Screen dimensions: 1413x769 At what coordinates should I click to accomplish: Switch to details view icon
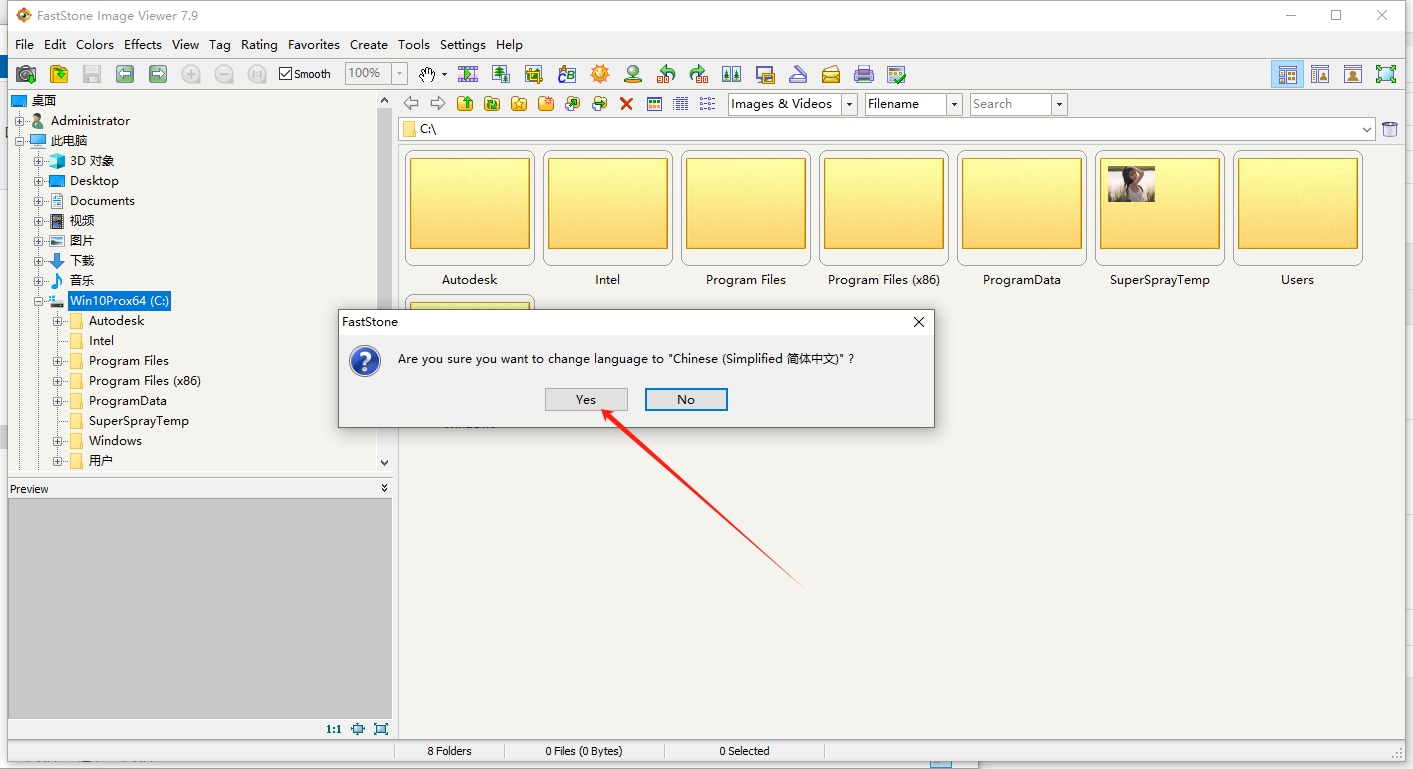(x=681, y=103)
